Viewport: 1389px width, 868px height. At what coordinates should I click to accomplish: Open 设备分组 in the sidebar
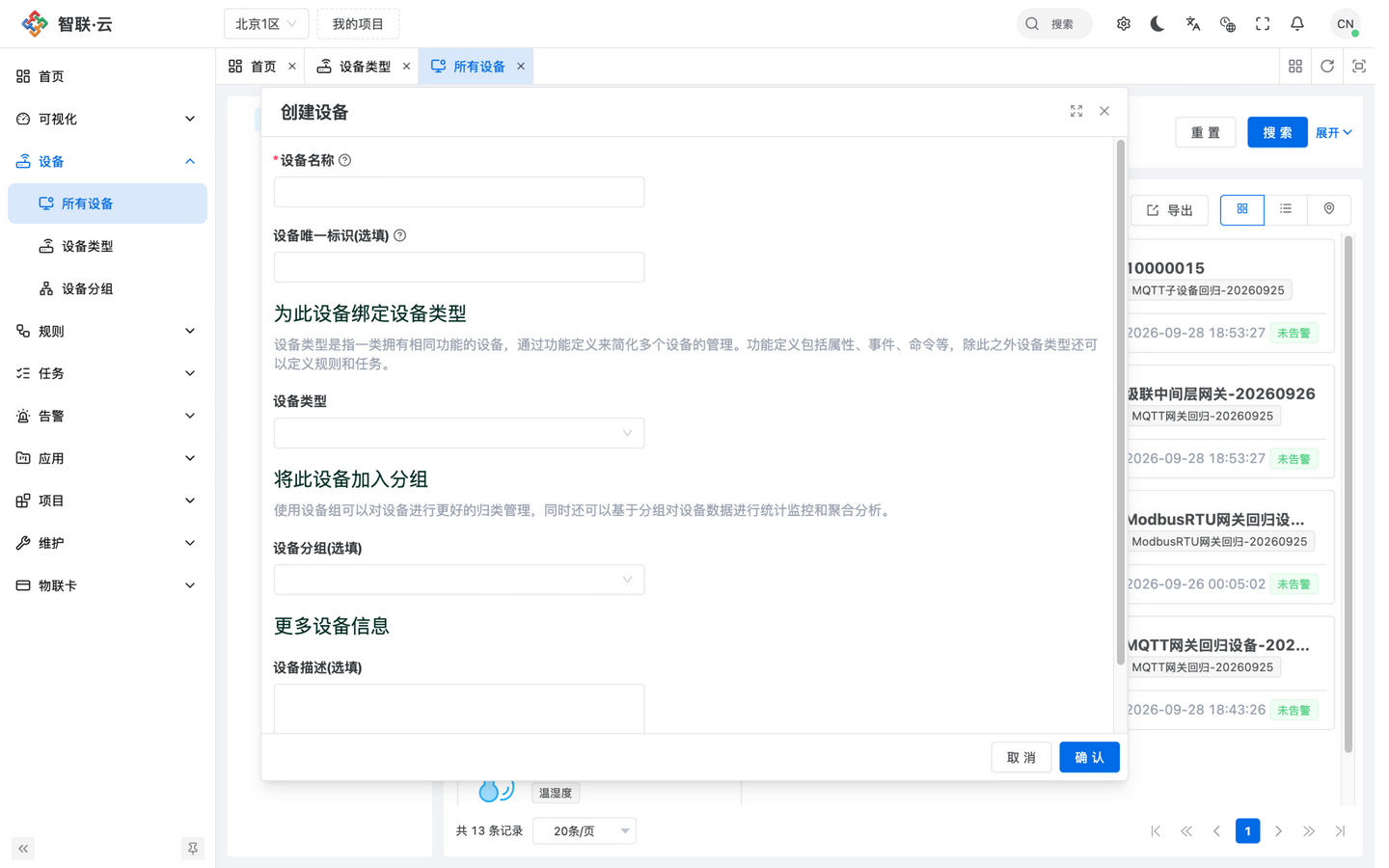[x=107, y=288]
